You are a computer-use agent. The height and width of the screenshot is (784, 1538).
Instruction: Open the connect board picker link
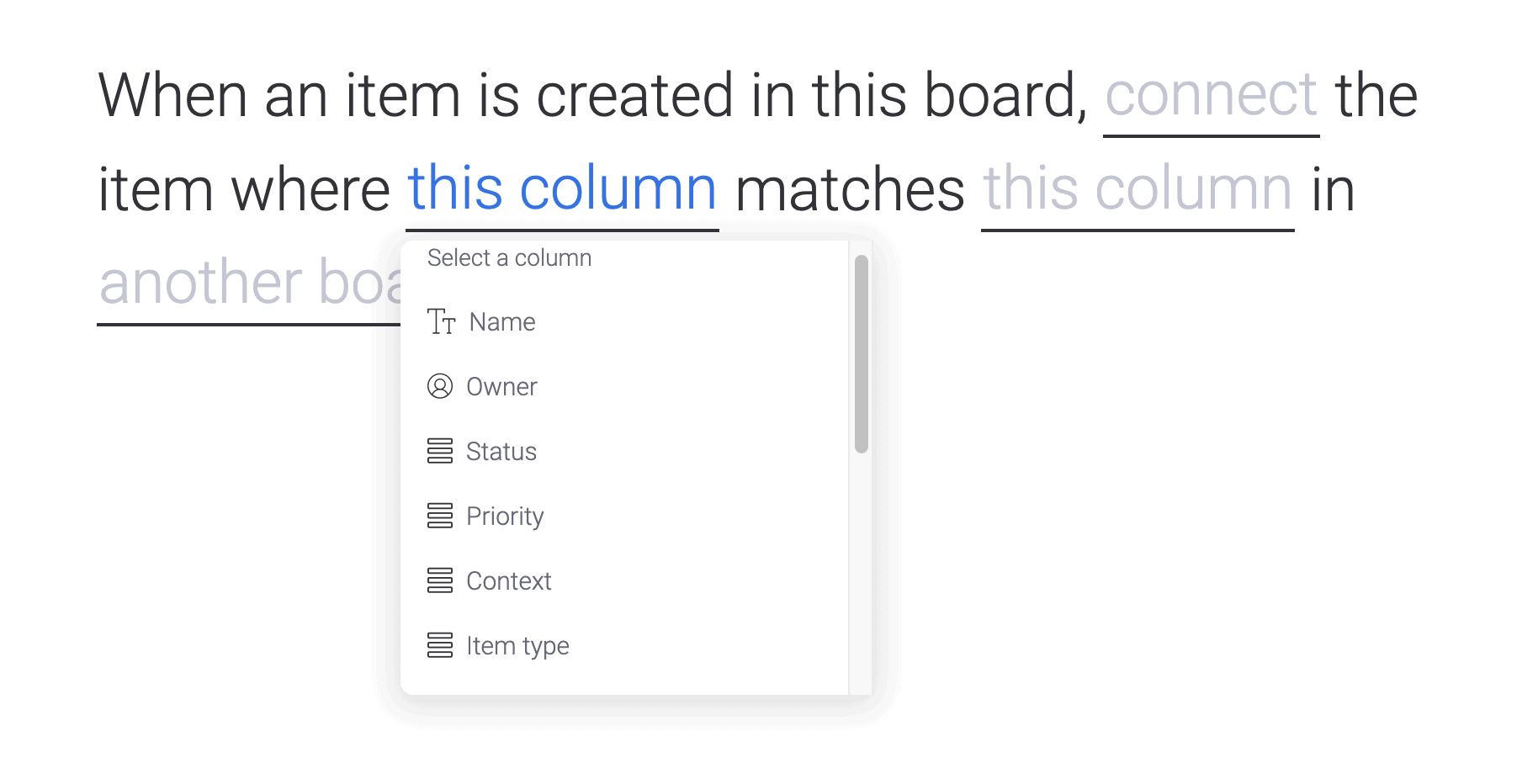(x=1212, y=95)
